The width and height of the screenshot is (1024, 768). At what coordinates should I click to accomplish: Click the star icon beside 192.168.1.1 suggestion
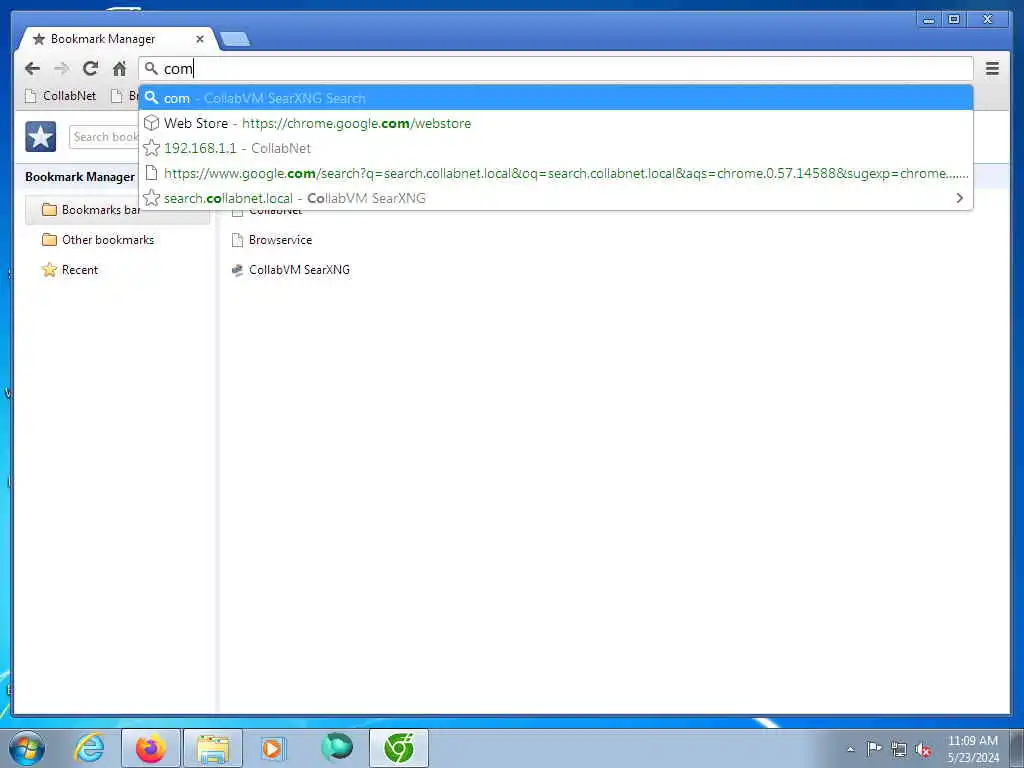coord(152,148)
